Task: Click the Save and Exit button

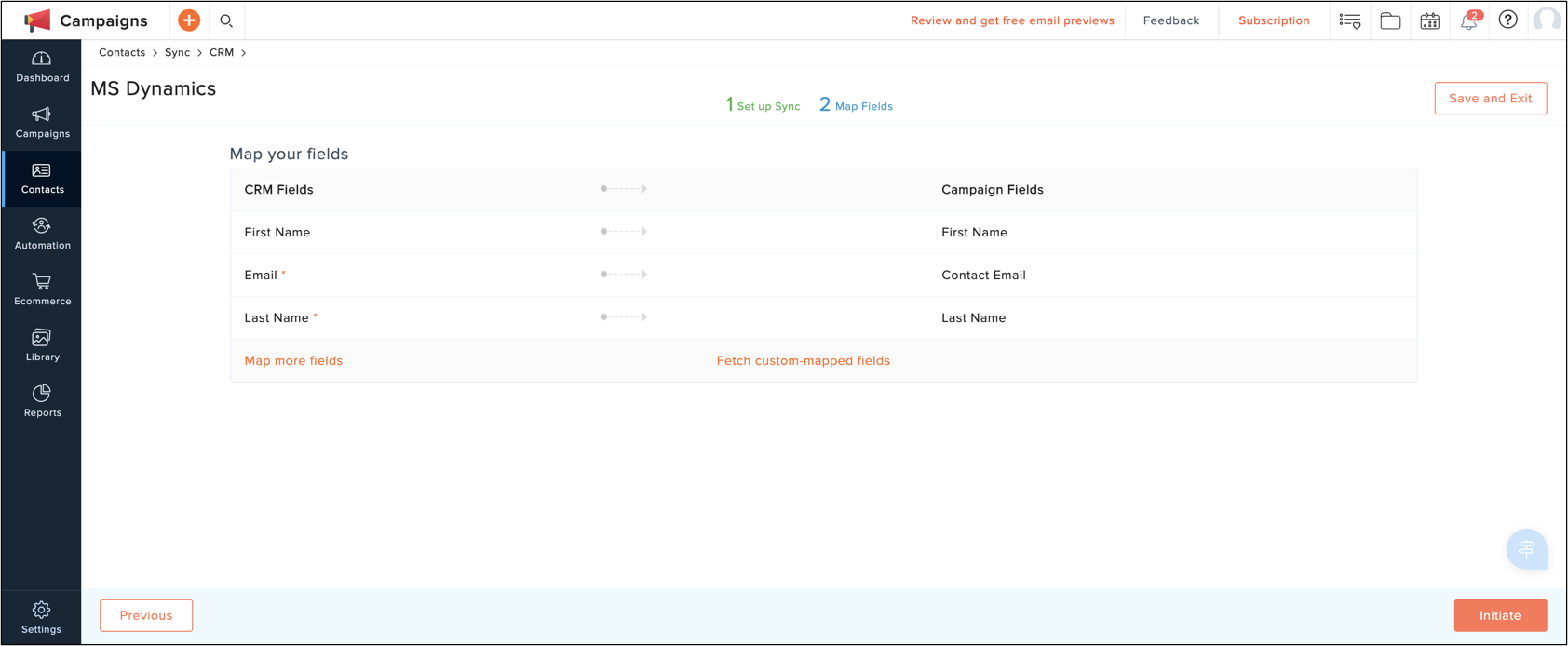Action: click(1491, 99)
